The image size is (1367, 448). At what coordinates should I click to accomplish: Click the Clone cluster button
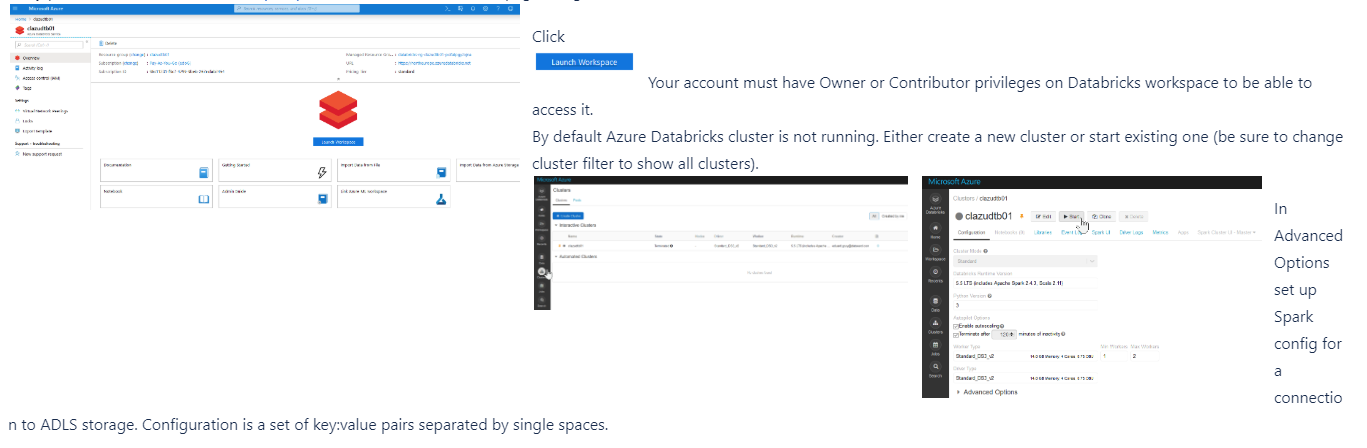pyautogui.click(x=1101, y=216)
